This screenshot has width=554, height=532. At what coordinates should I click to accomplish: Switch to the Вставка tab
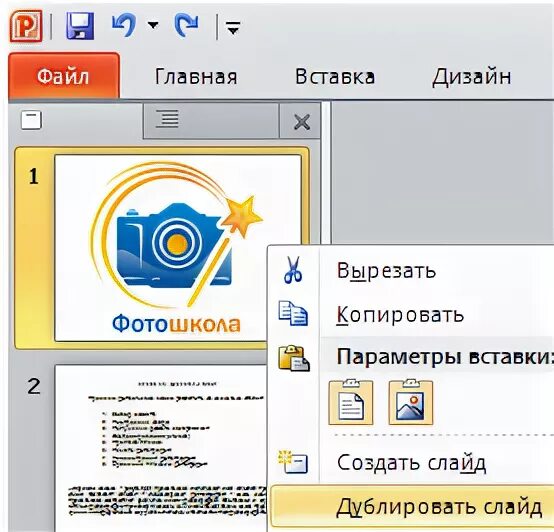click(335, 77)
